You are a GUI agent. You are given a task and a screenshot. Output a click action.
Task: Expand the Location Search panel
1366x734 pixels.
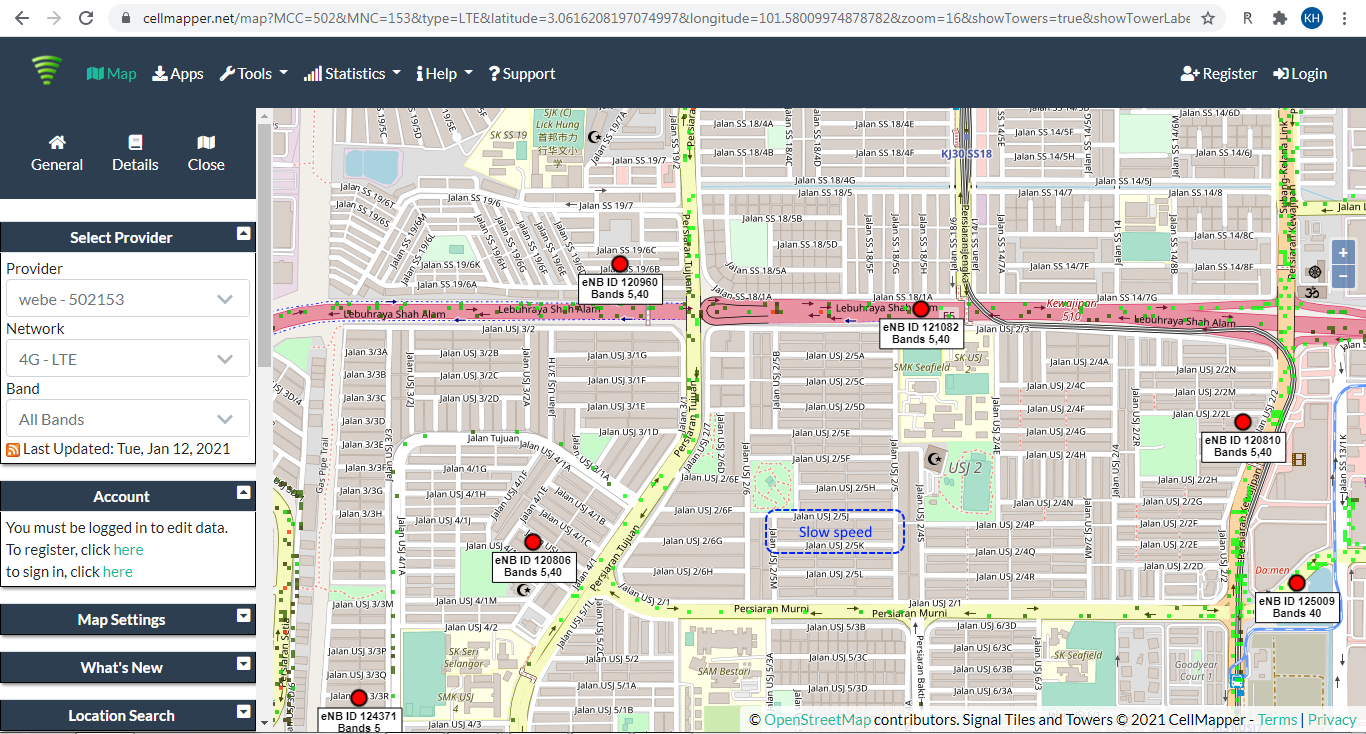coord(243,711)
